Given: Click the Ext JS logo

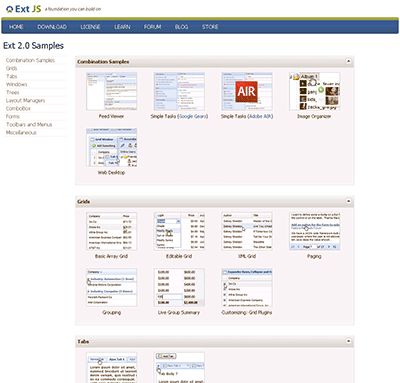Looking at the screenshot, I should pos(24,9).
